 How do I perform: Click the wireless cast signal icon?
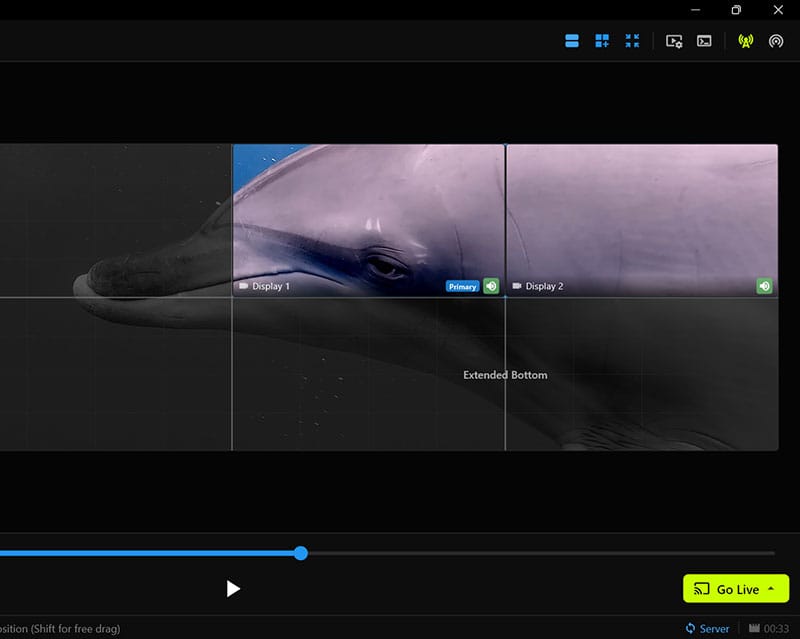[x=776, y=41]
